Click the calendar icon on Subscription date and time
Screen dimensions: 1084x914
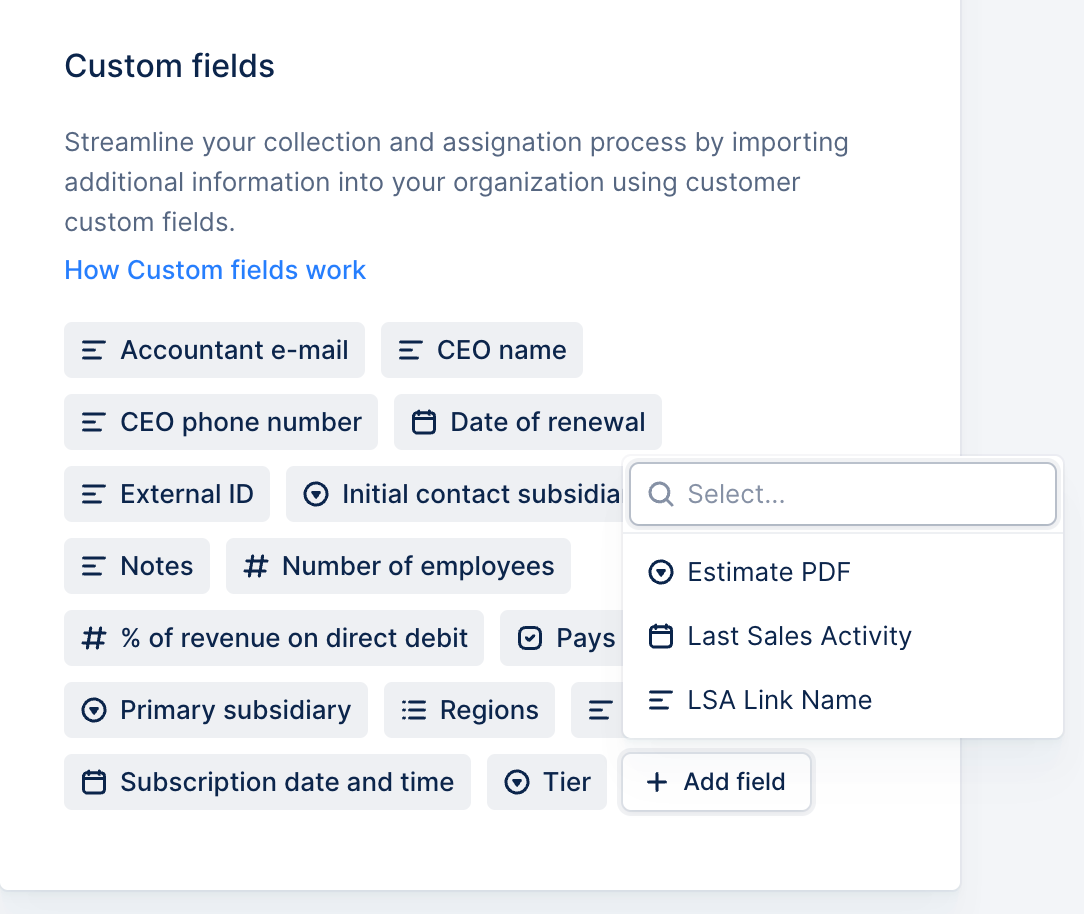[x=94, y=782]
